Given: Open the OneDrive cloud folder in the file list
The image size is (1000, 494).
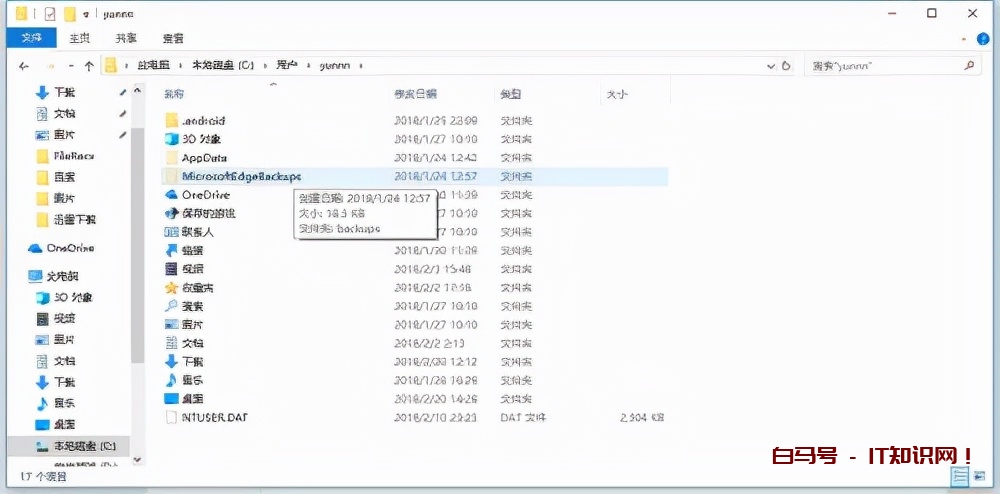Looking at the screenshot, I should [197, 194].
